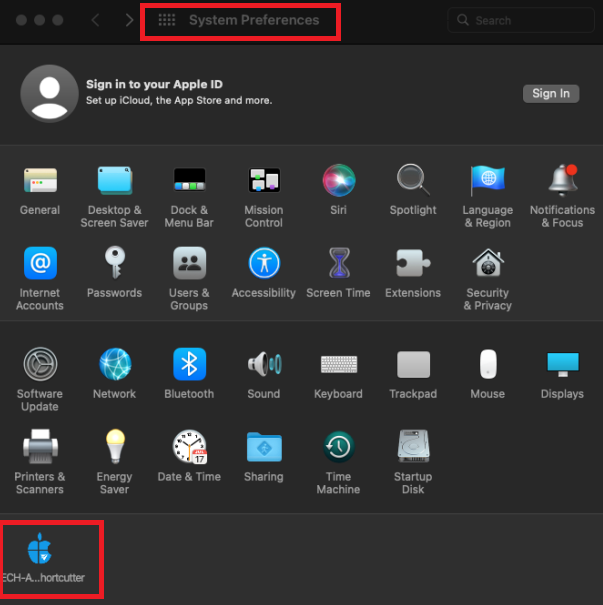Click the System Preferences window title
The width and height of the screenshot is (603, 605).
254,20
